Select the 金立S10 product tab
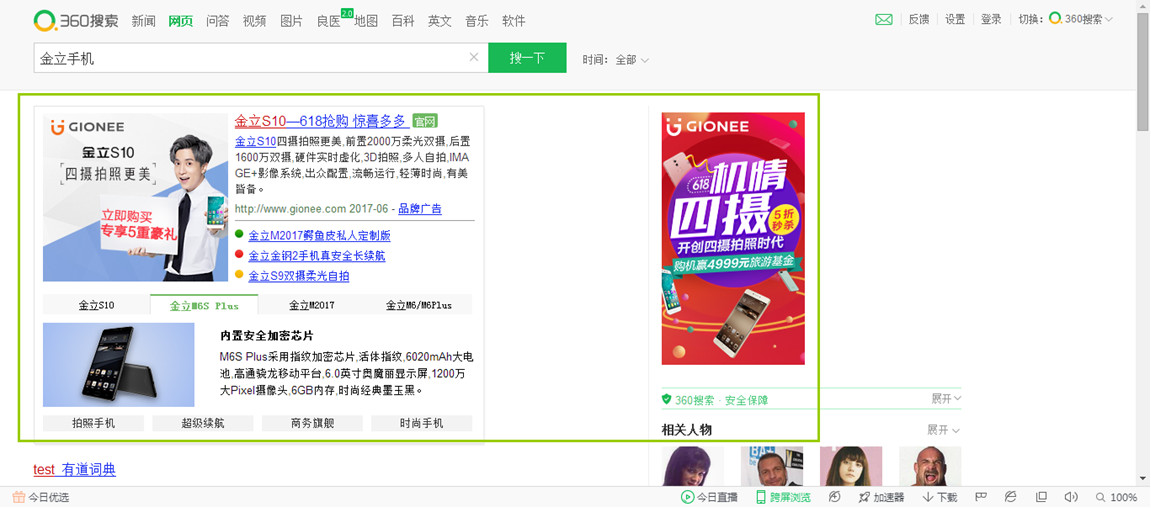1151x509 pixels. click(96, 305)
